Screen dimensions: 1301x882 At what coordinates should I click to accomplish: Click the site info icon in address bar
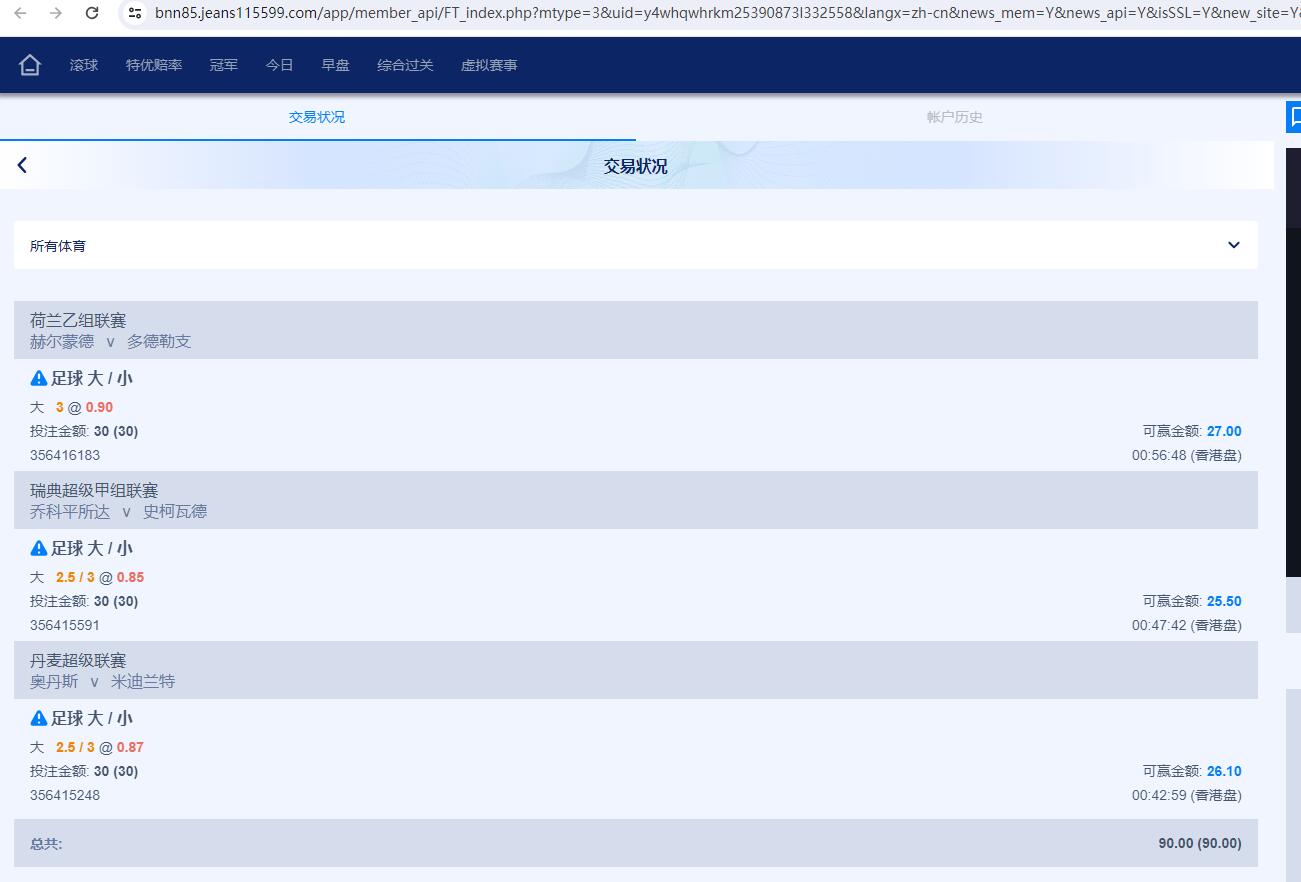tap(135, 13)
